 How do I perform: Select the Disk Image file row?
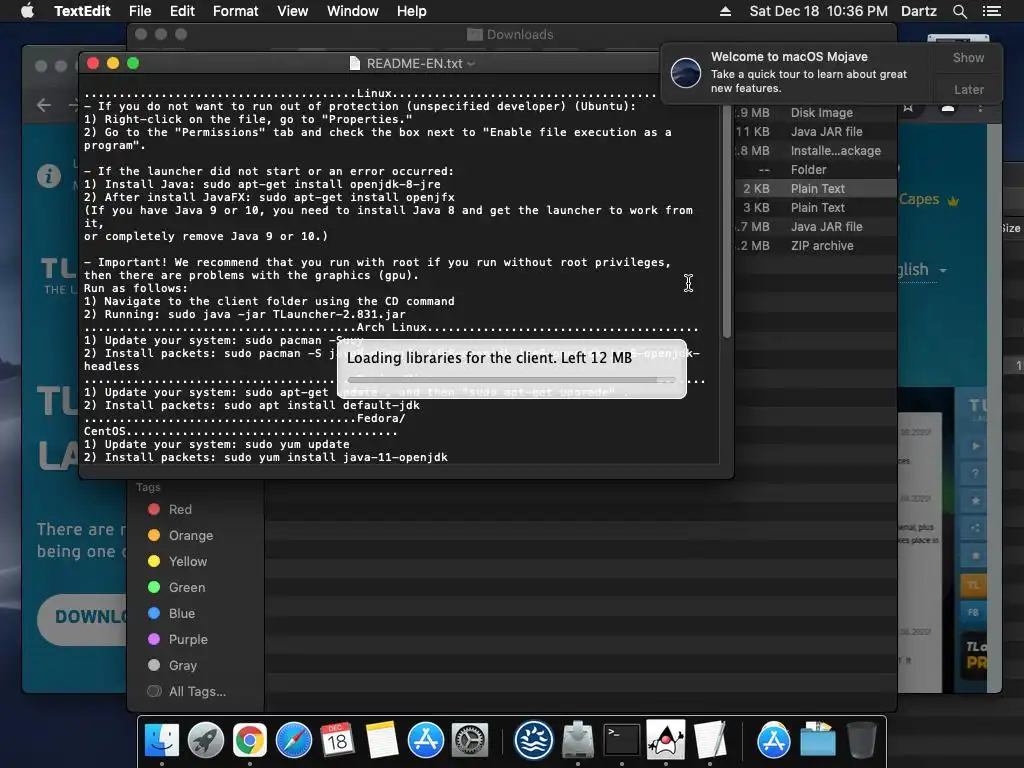(x=815, y=112)
